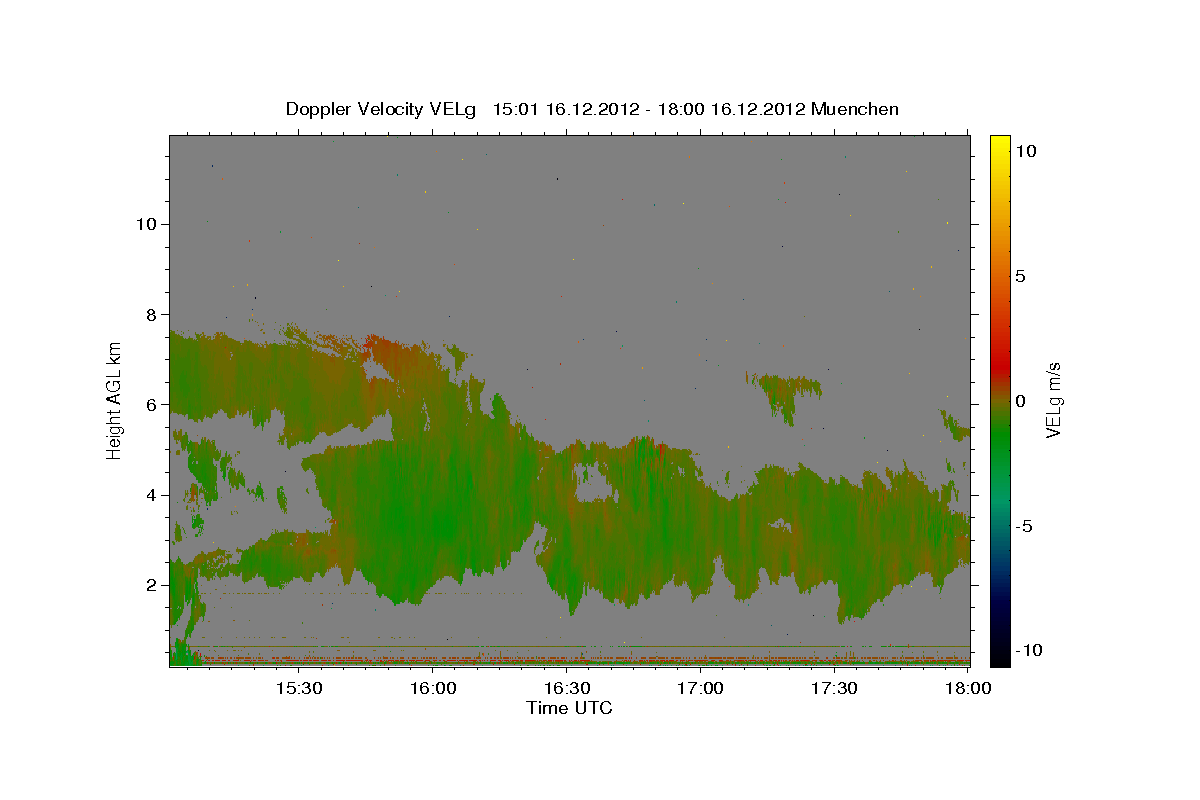The image size is (1200, 800).
Task: Click the 'Time UTC' axis label
Action: coord(569,708)
